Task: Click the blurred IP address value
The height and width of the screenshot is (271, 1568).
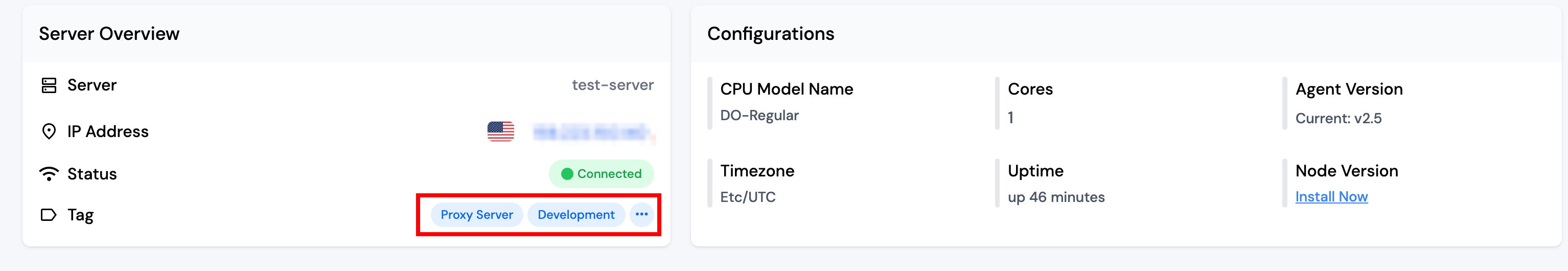Action: (x=592, y=132)
